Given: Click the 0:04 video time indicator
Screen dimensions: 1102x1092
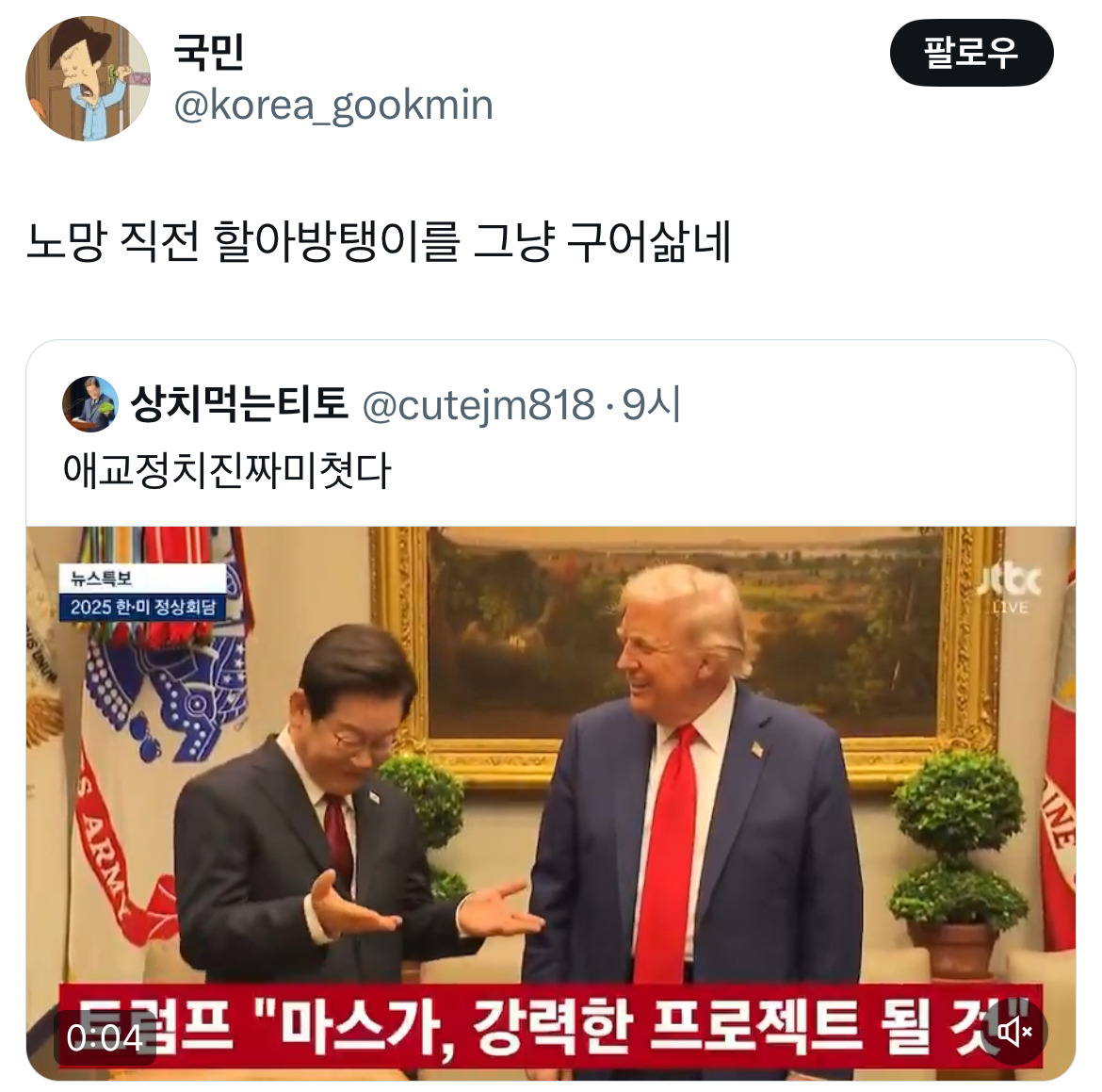Looking at the screenshot, I should (x=105, y=1038).
